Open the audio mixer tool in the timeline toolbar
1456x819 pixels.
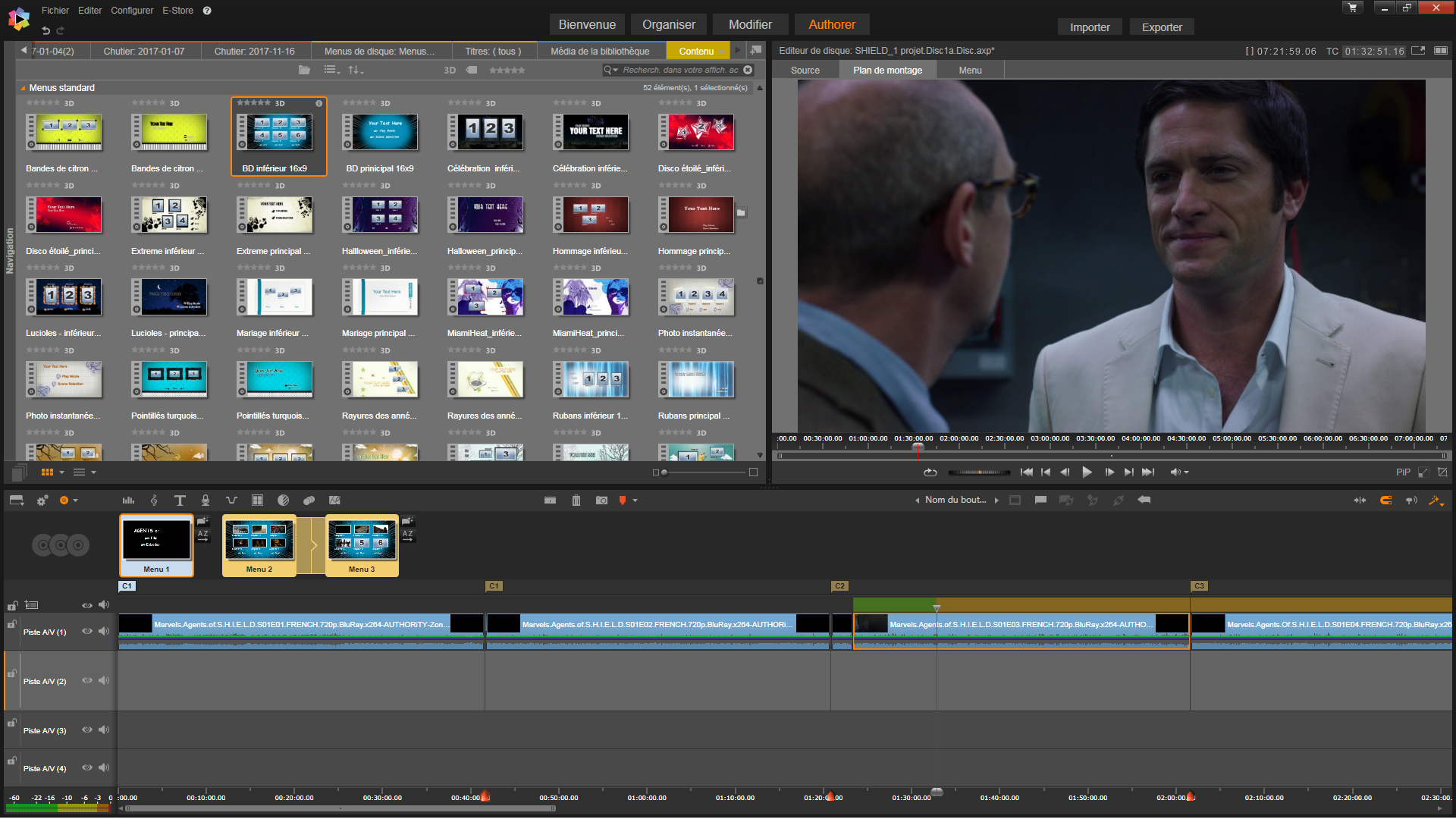coord(129,500)
